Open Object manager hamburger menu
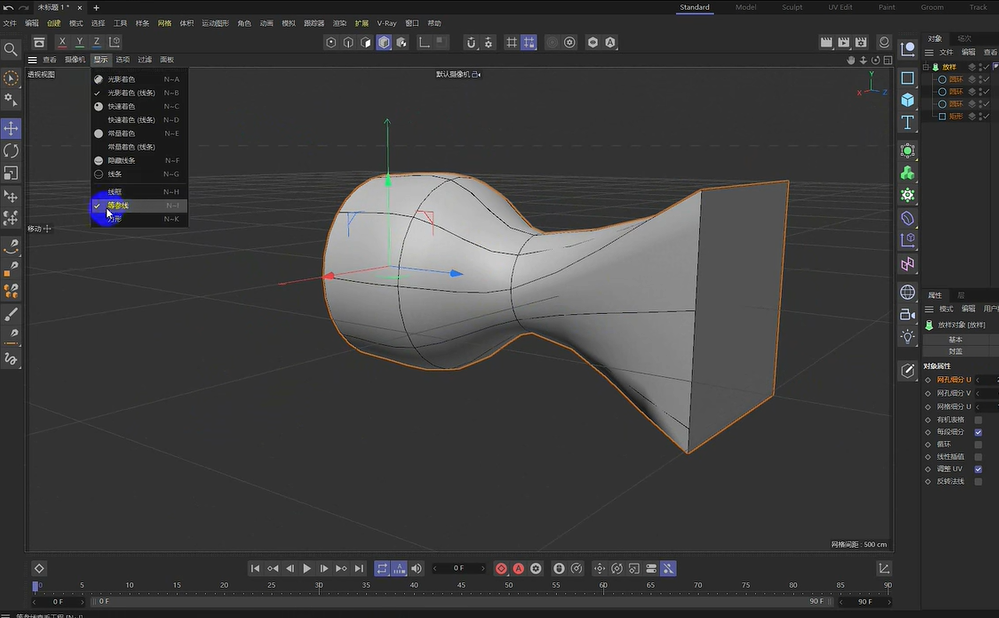999x618 pixels. coord(929,52)
